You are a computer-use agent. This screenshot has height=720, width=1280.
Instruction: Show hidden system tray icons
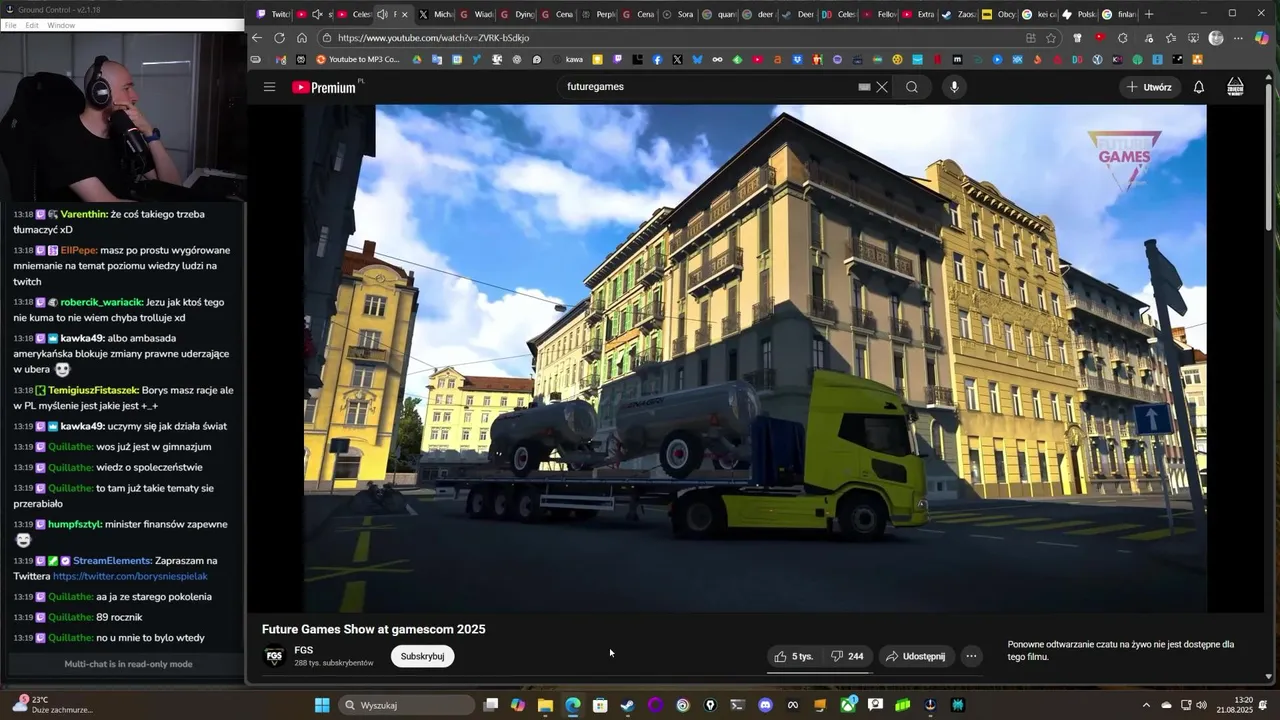pos(1146,705)
